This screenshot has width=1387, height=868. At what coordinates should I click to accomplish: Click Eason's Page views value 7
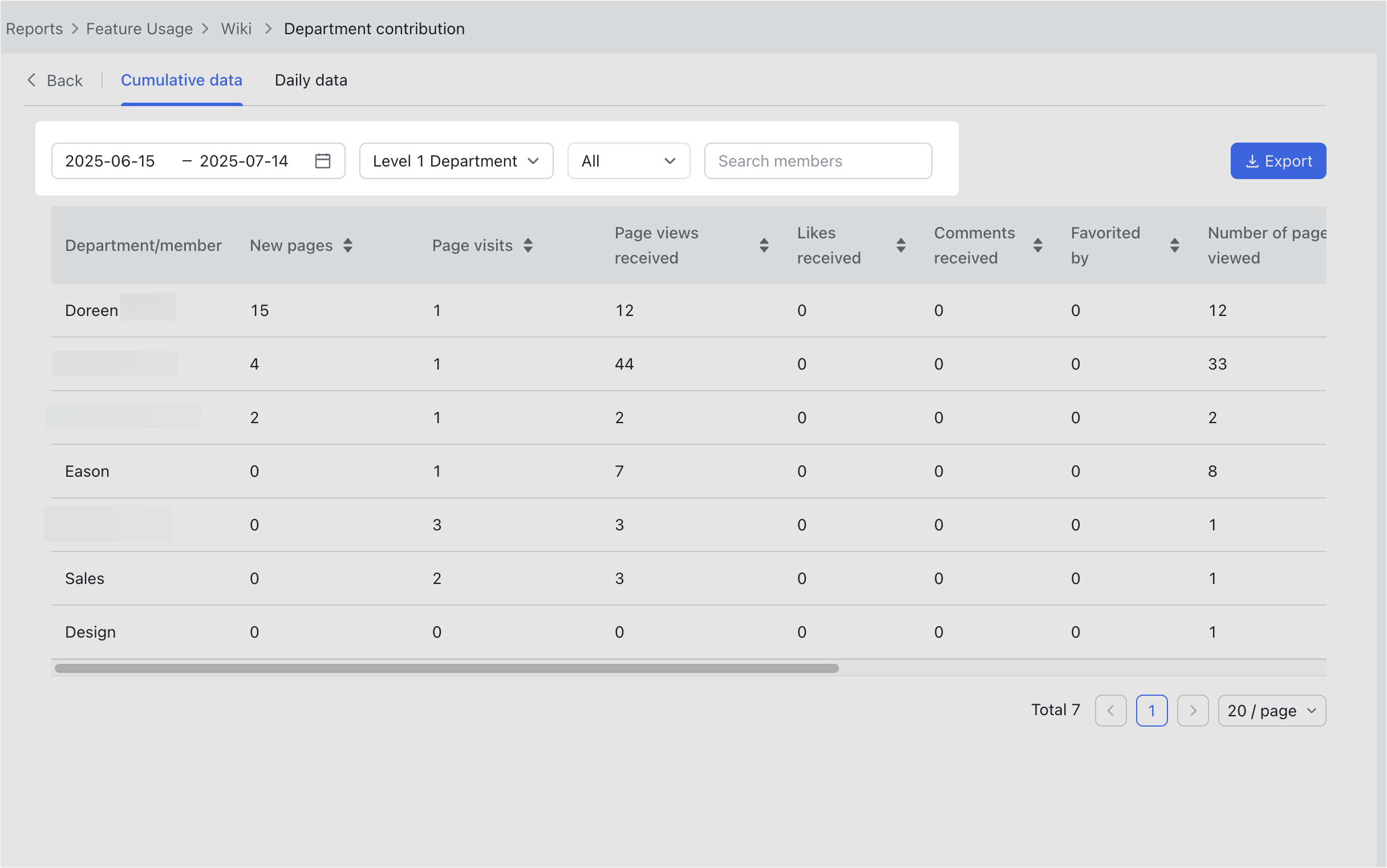pos(619,471)
